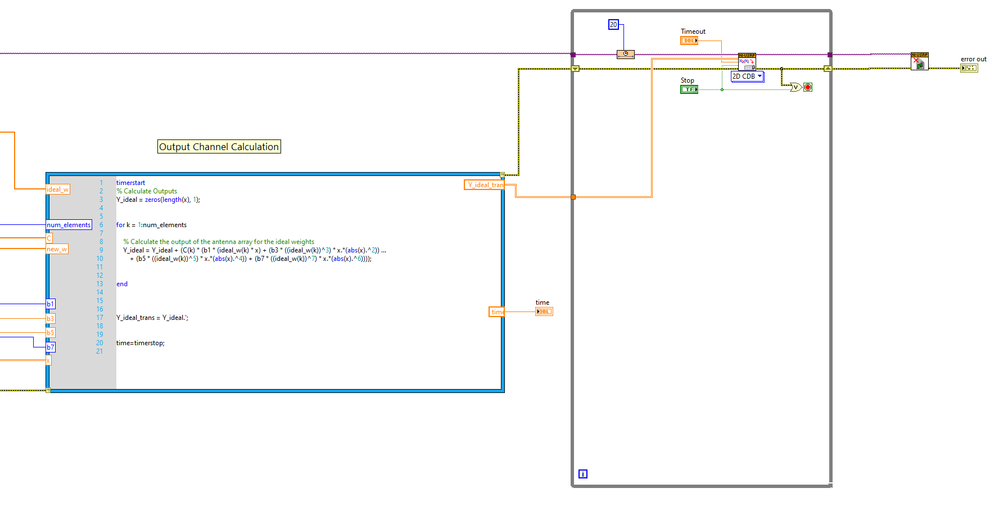This screenshot has height=524, width=999.
Task: Click the error out indicator terminal
Action: point(969,68)
